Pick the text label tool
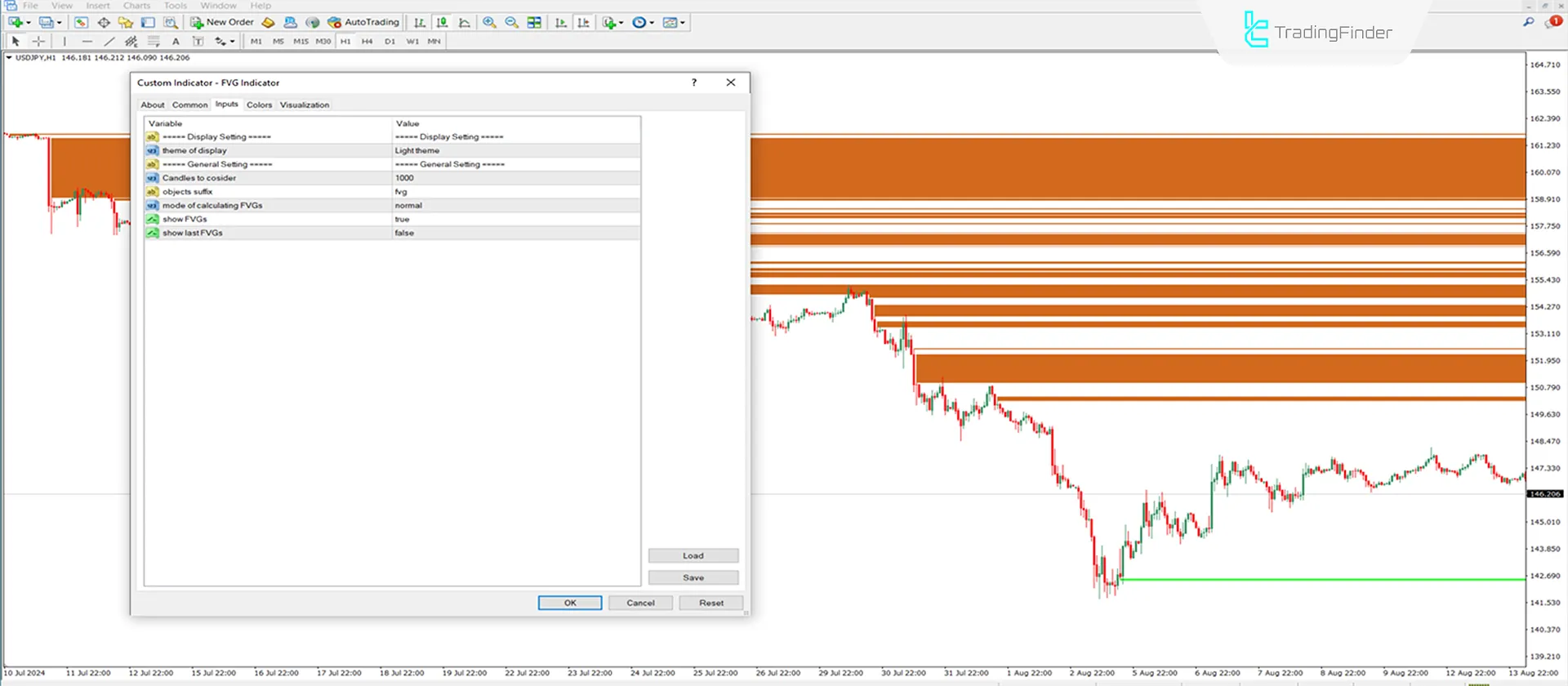Viewport: 1568px width, 686px height. (x=176, y=41)
